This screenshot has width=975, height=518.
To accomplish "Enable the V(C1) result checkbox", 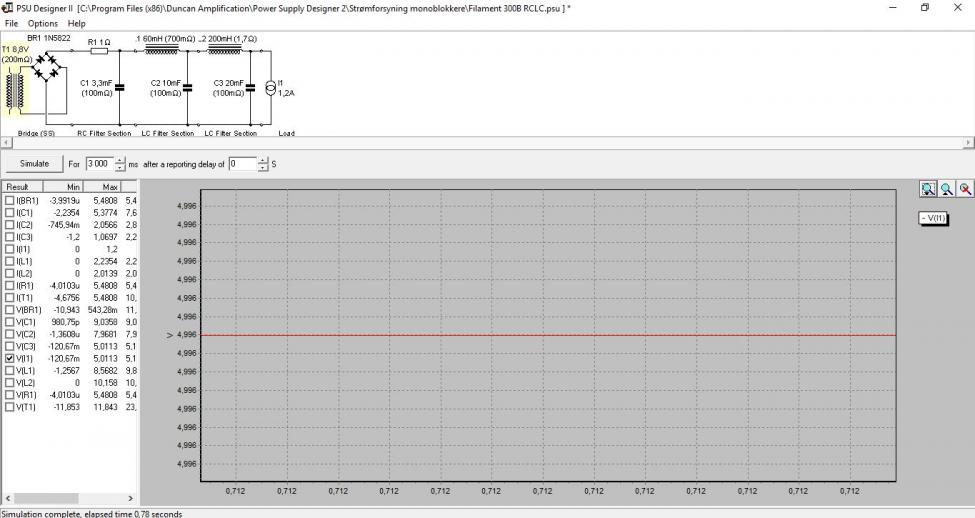I will [x=9, y=322].
